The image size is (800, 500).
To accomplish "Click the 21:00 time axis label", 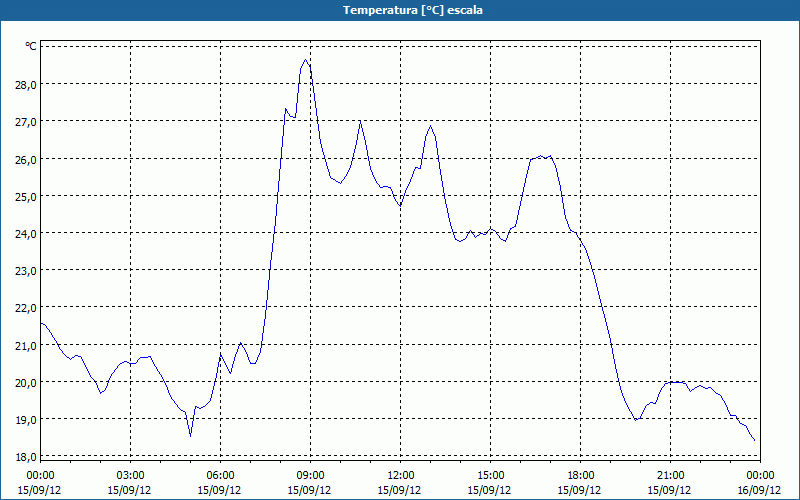I will [670, 476].
